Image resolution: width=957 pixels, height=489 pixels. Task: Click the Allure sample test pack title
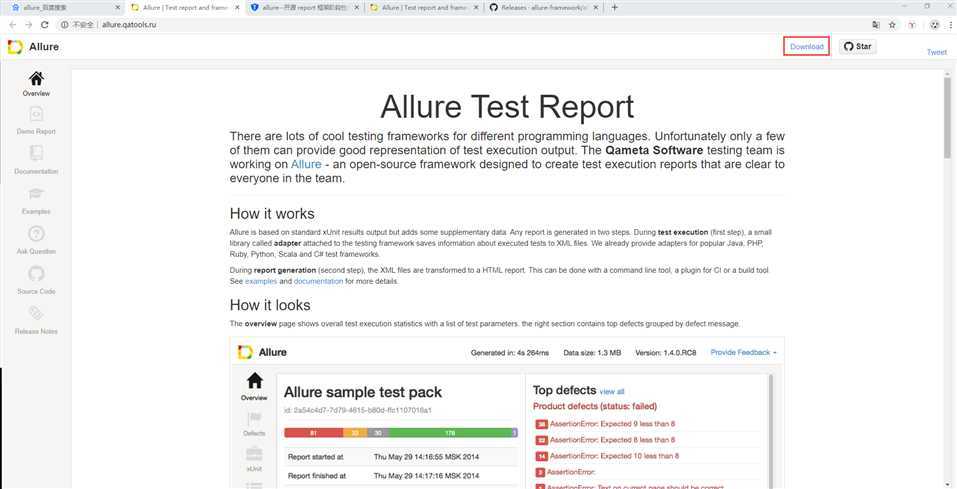(x=363, y=392)
